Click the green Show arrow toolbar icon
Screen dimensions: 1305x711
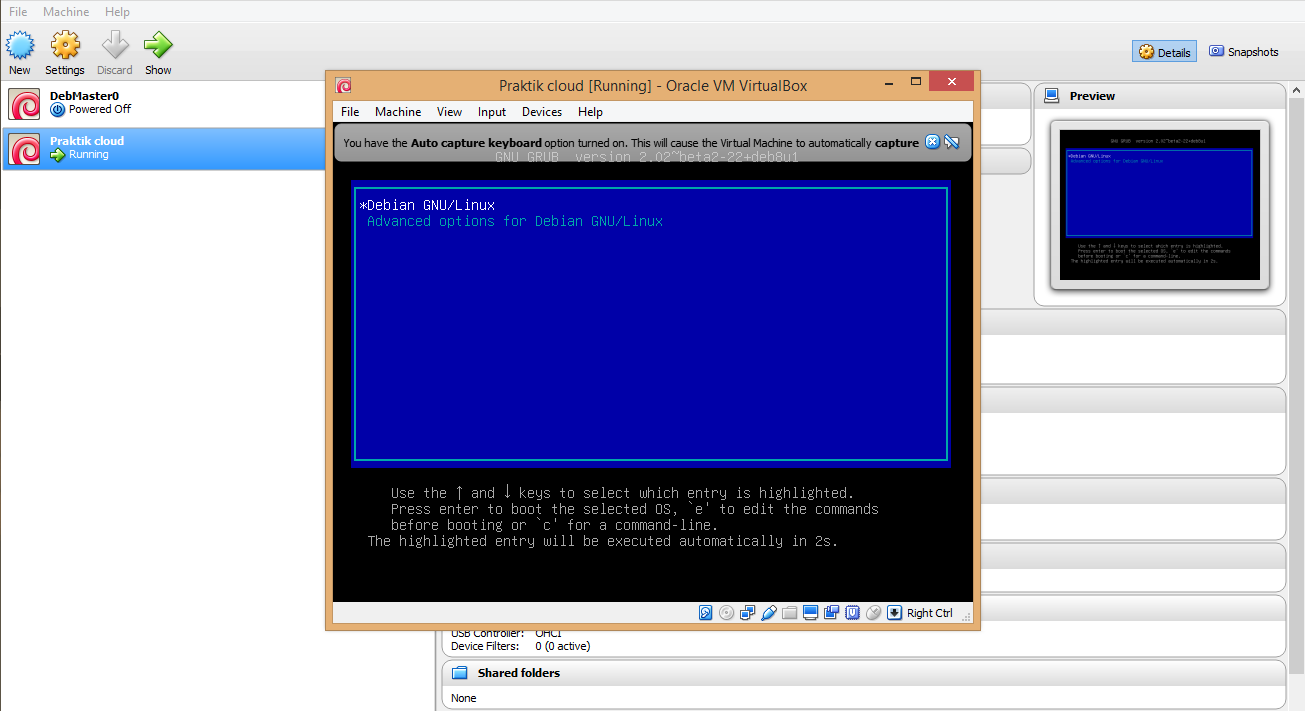(x=158, y=45)
